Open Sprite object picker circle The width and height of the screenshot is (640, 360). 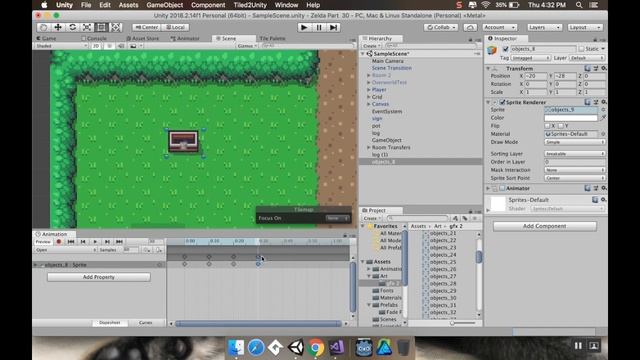click(x=603, y=110)
